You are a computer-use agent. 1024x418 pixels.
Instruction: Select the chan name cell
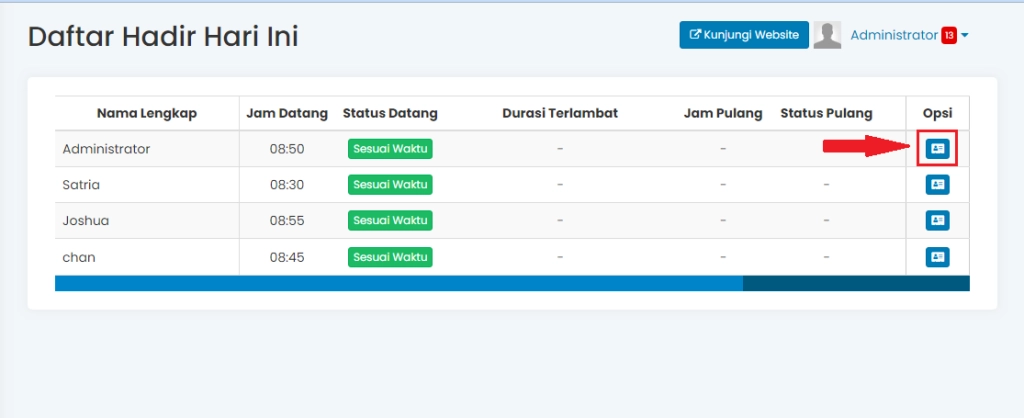147,257
